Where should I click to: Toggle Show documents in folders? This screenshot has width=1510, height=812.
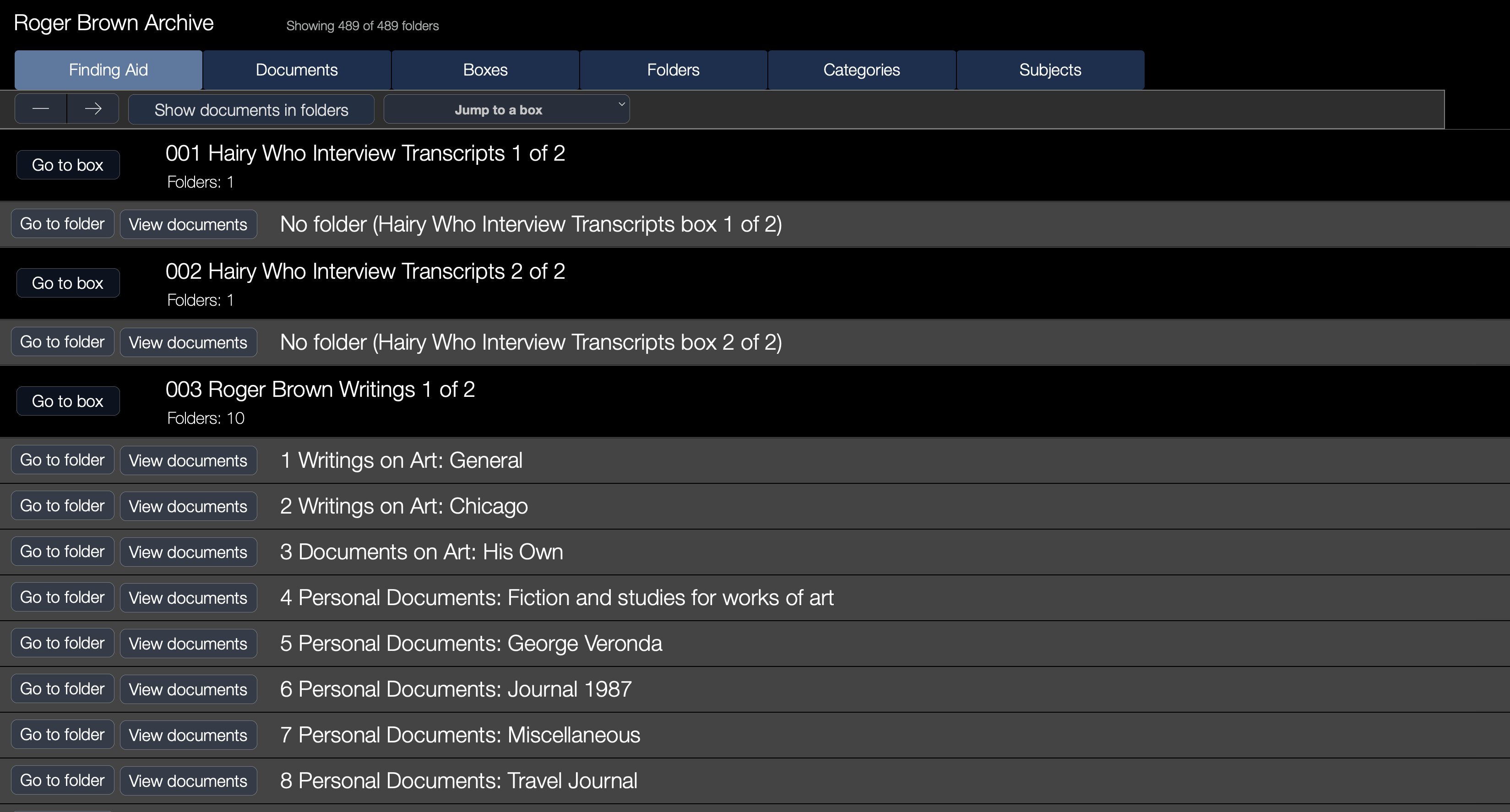(251, 109)
